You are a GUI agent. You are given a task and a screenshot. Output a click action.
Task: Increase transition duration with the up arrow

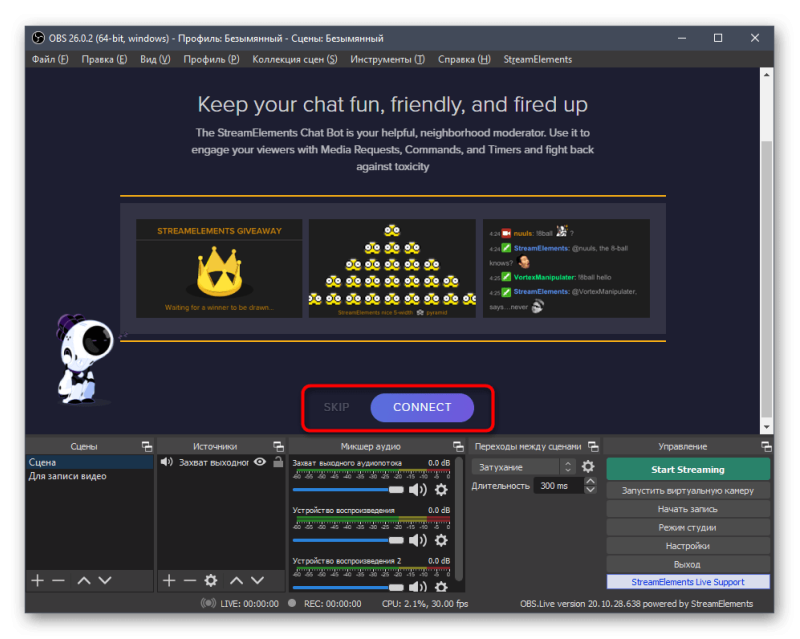[x=590, y=481]
